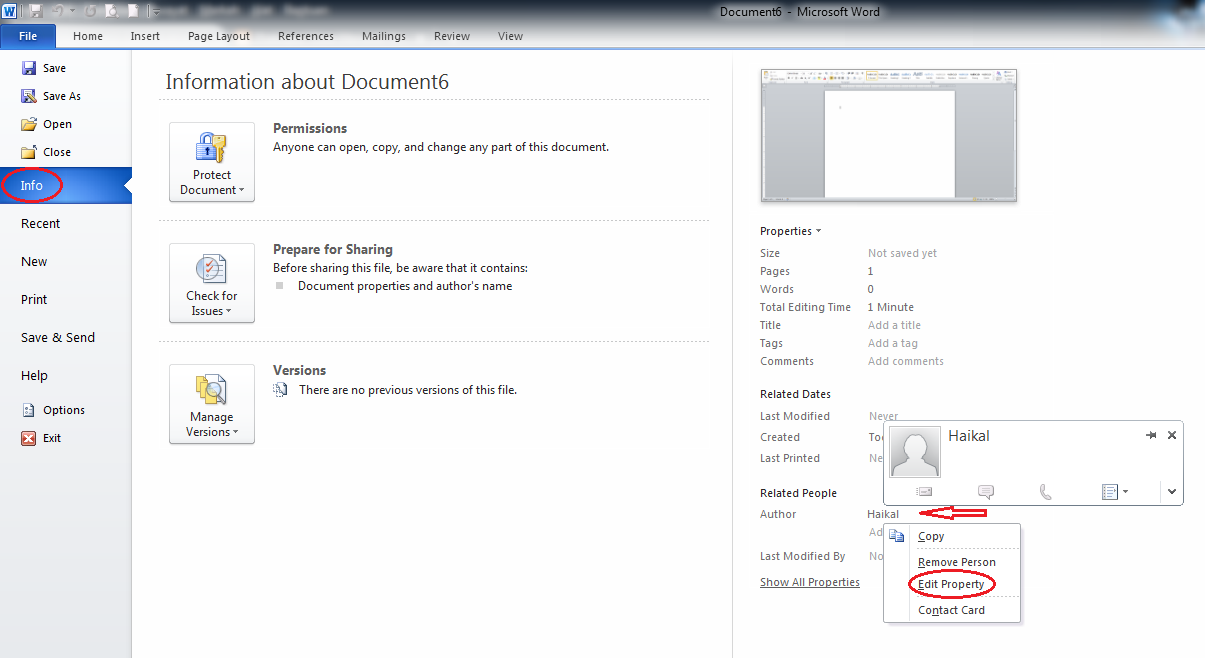Click the Save icon in Quick Access Toolbar
The height and width of the screenshot is (658, 1205).
[x=36, y=11]
